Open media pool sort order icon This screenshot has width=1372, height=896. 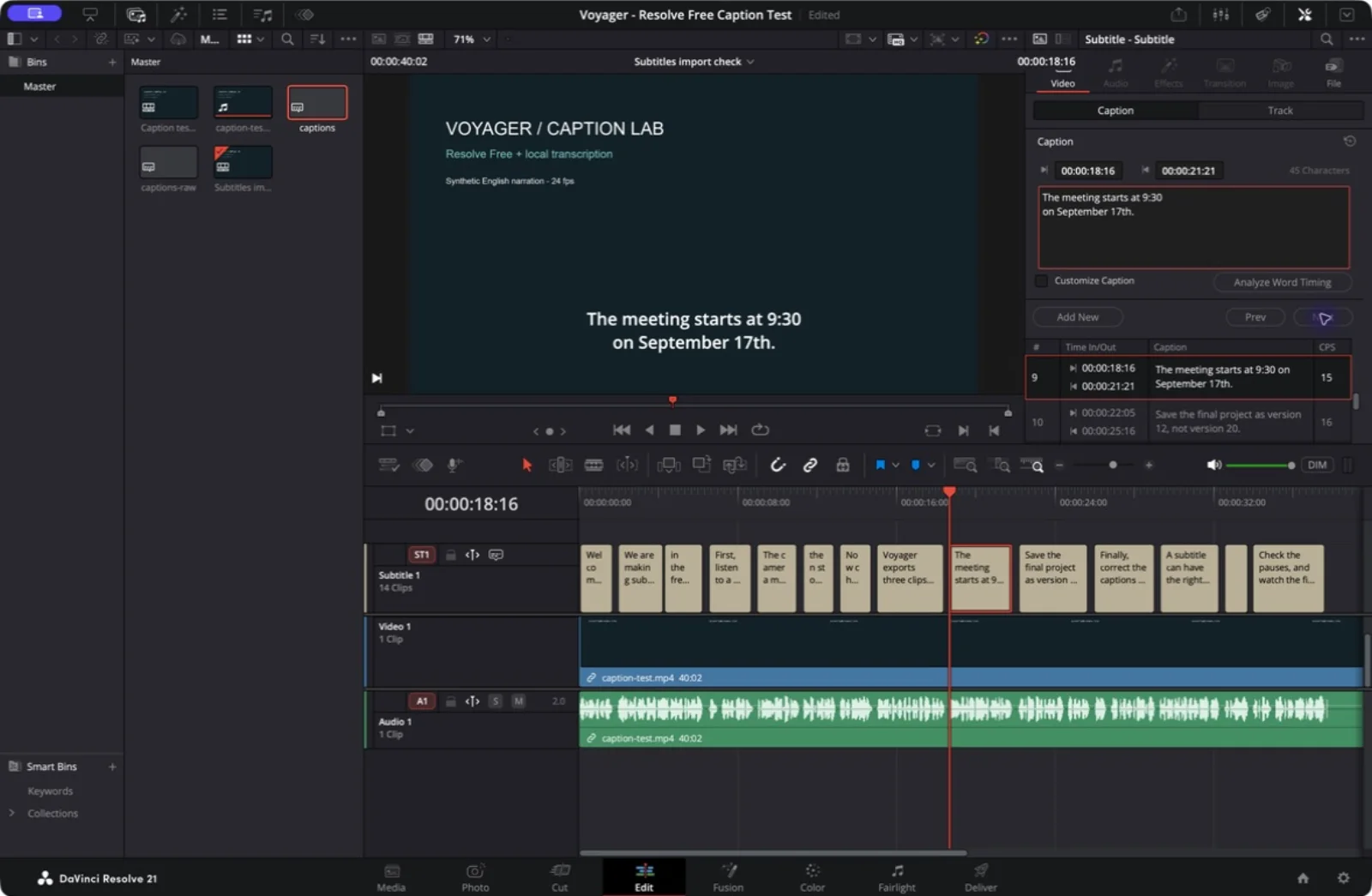click(x=317, y=39)
